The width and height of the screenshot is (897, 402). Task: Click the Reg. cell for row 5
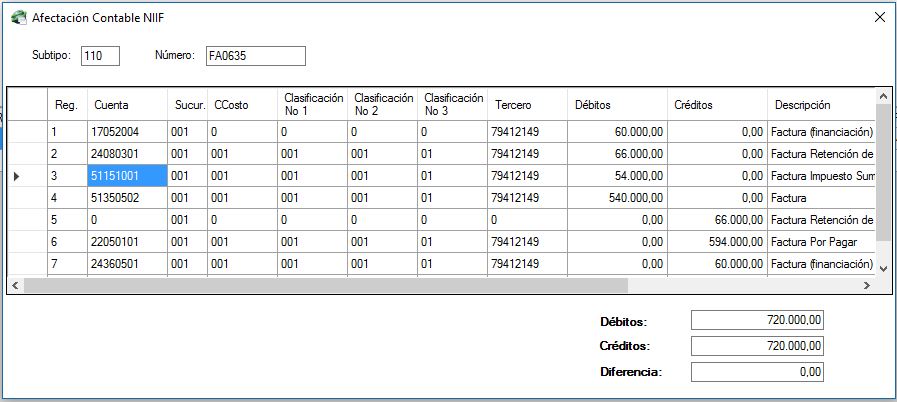coord(68,220)
